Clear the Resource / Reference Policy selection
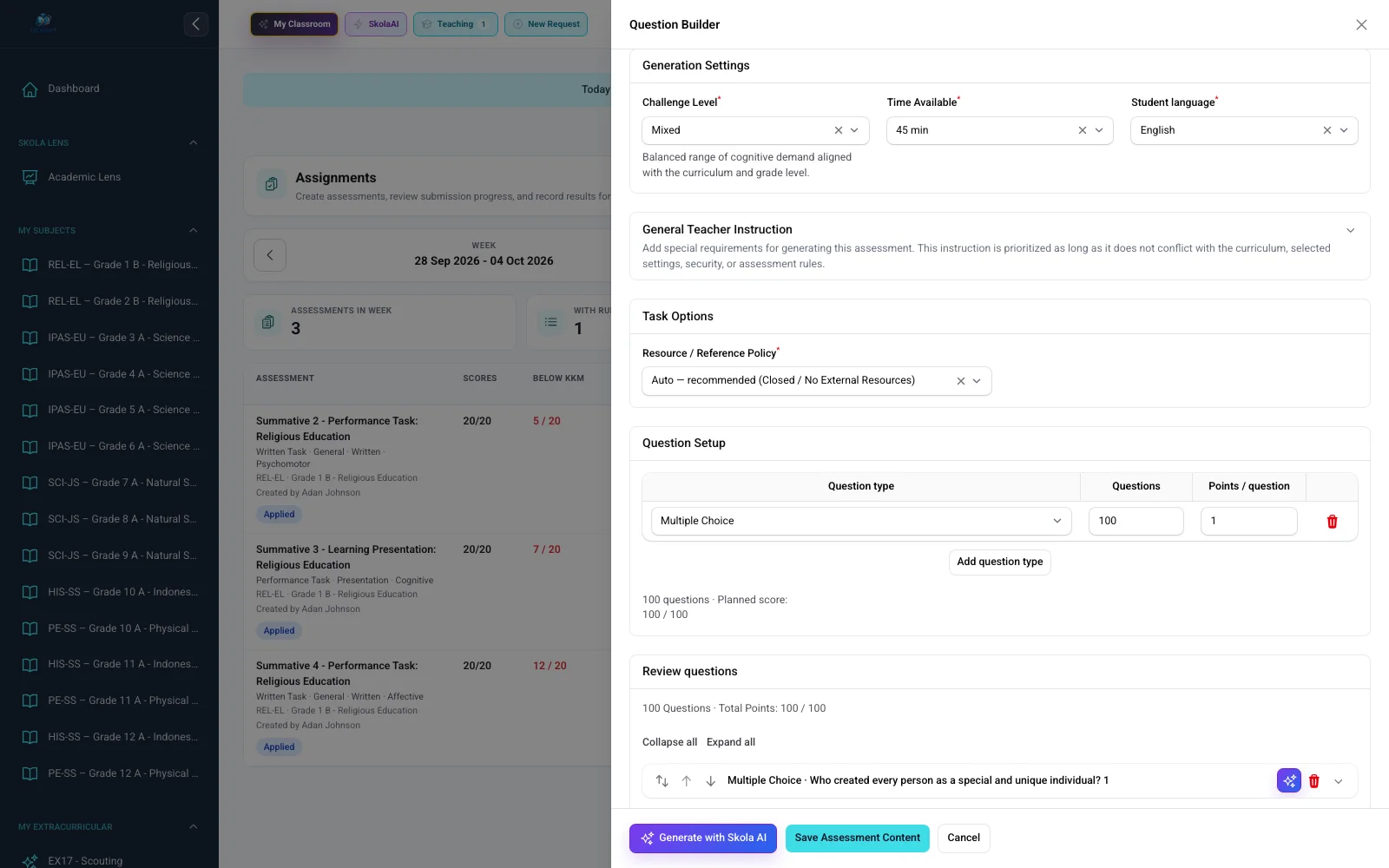The height and width of the screenshot is (868, 1389). pyautogui.click(x=961, y=381)
